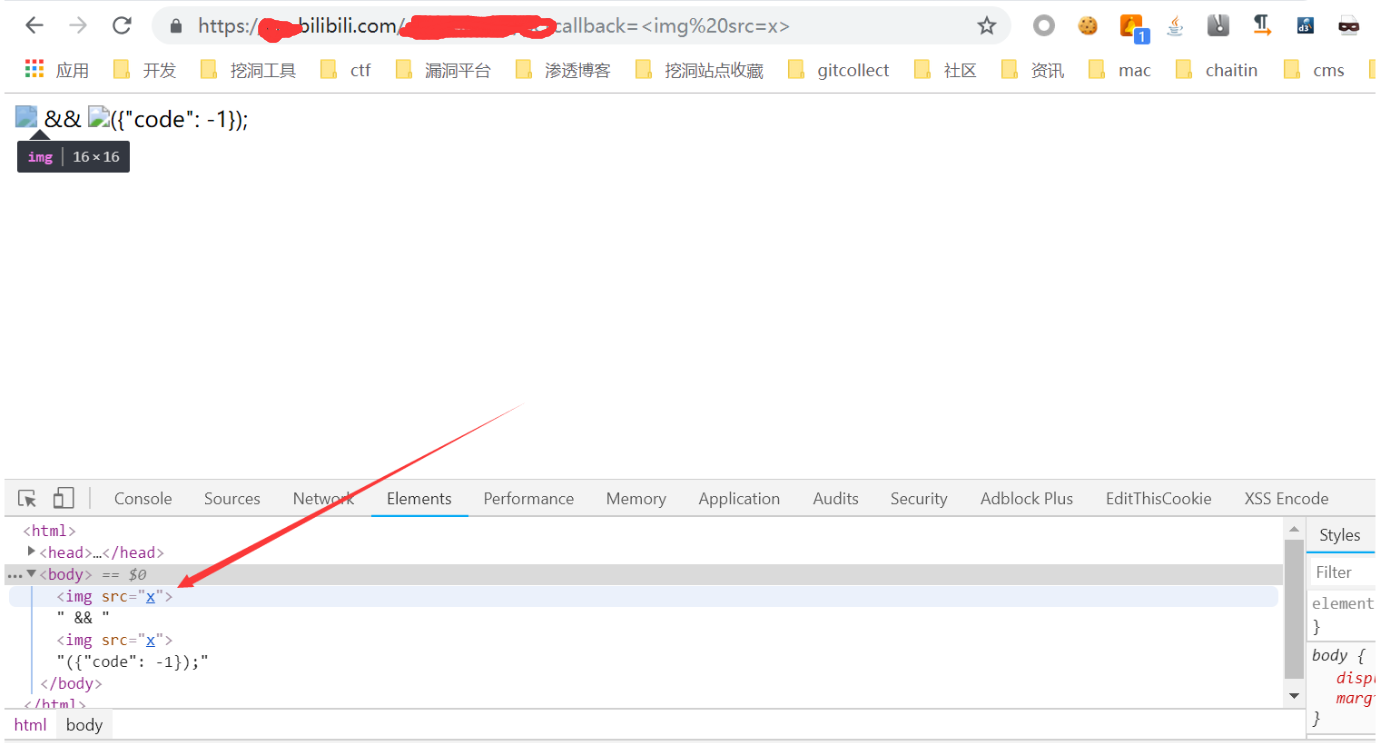
Task: Reload the page with refresh icon
Action: (121, 25)
